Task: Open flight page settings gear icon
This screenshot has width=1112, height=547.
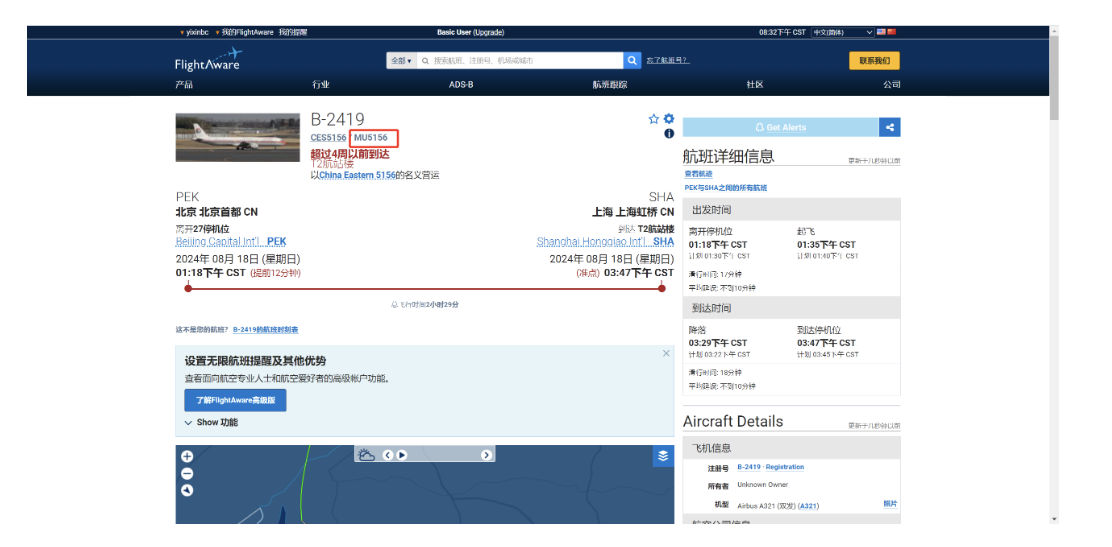Action: [x=668, y=119]
